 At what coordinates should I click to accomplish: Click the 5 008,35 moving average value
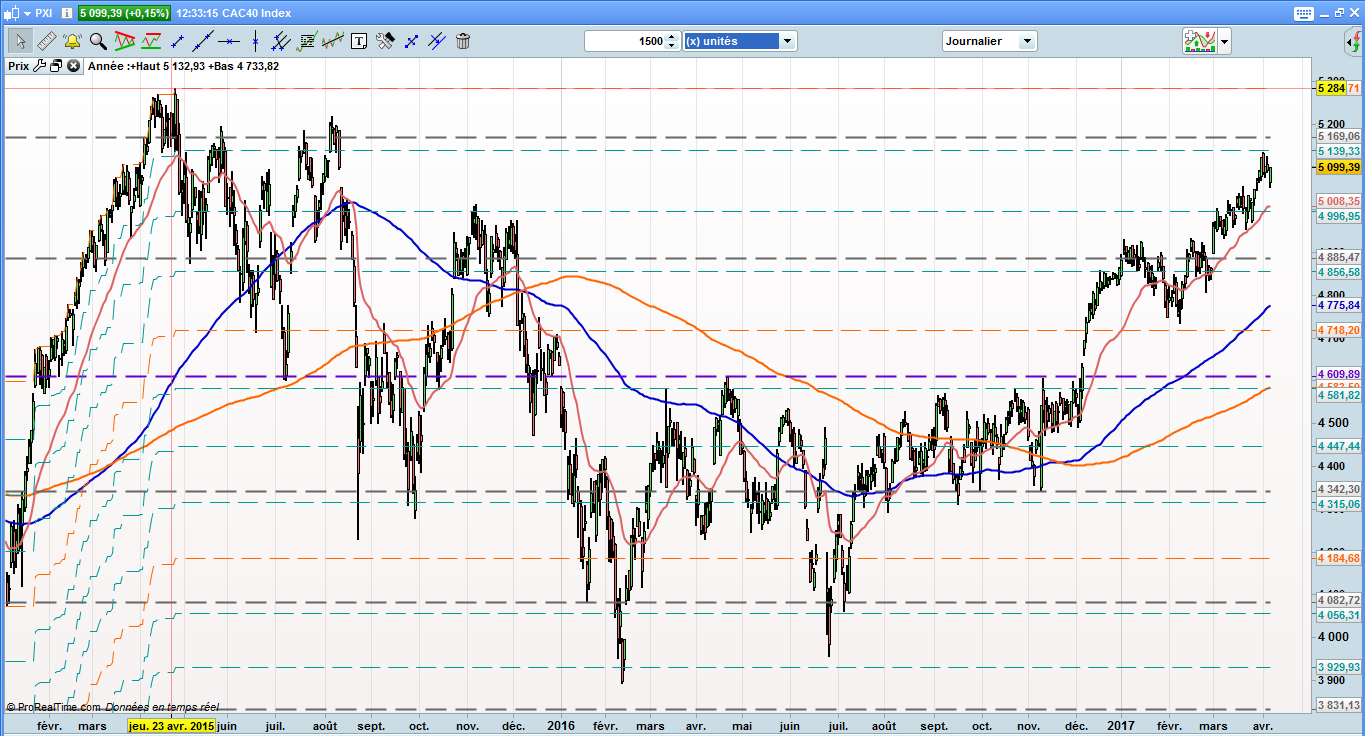(x=1339, y=201)
